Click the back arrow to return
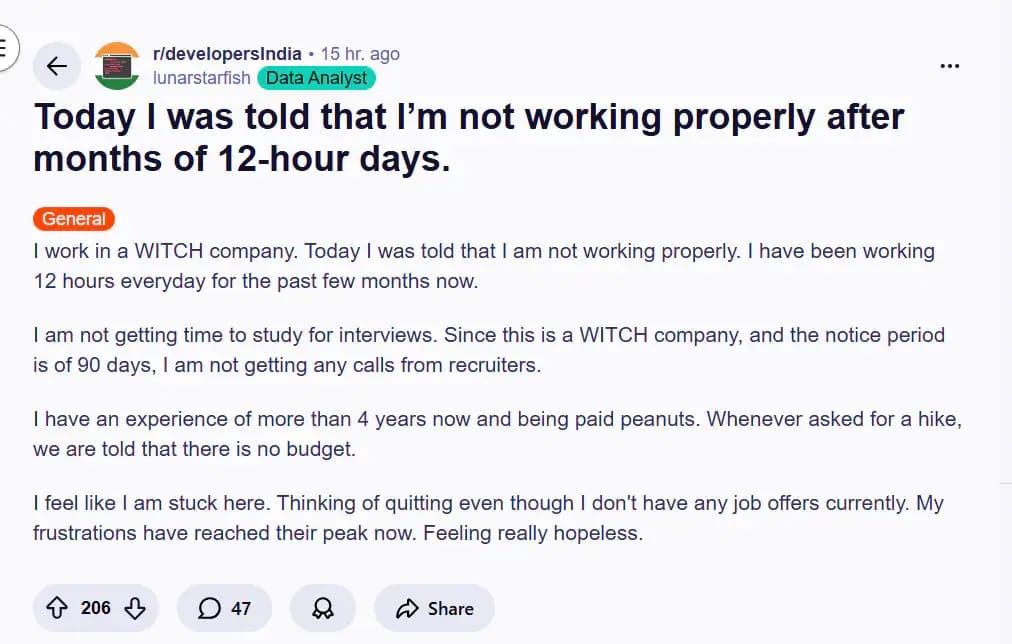The width and height of the screenshot is (1012, 644). coord(57,65)
